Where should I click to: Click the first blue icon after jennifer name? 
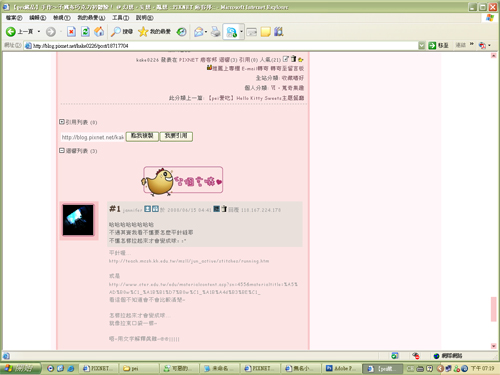click(x=147, y=209)
